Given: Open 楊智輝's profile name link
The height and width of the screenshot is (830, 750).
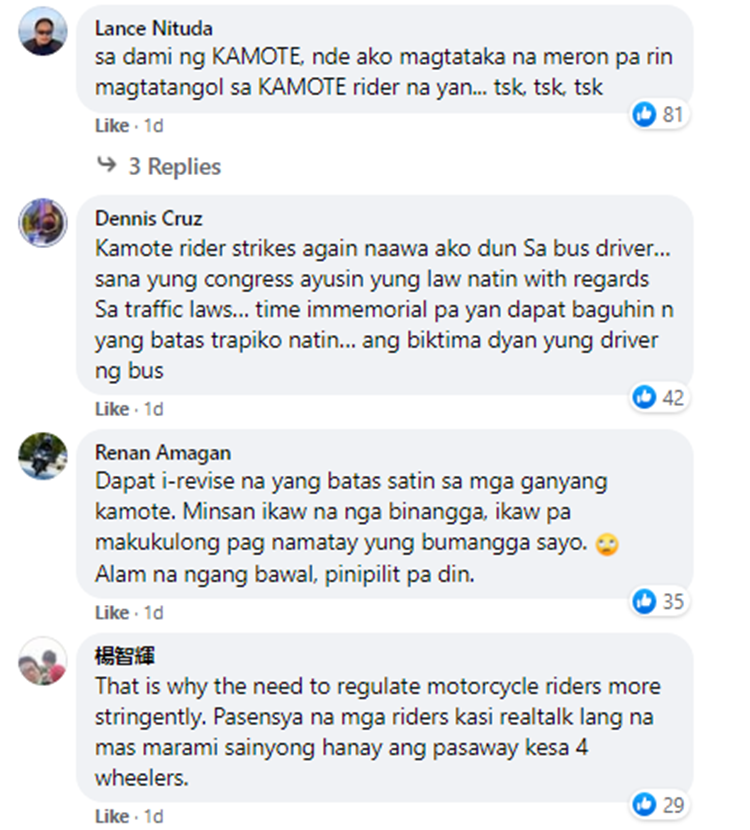Looking at the screenshot, I should (125, 656).
